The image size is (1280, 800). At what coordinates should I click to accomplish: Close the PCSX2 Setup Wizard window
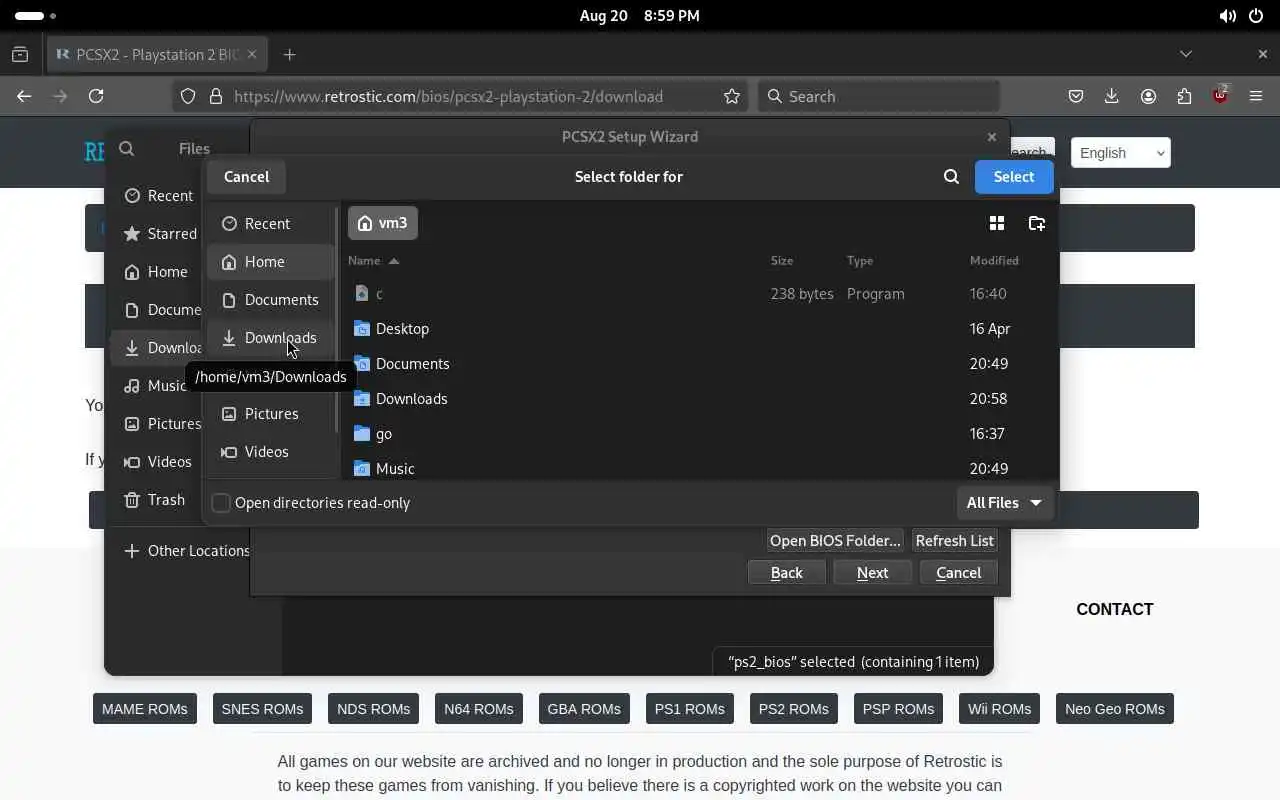point(991,137)
